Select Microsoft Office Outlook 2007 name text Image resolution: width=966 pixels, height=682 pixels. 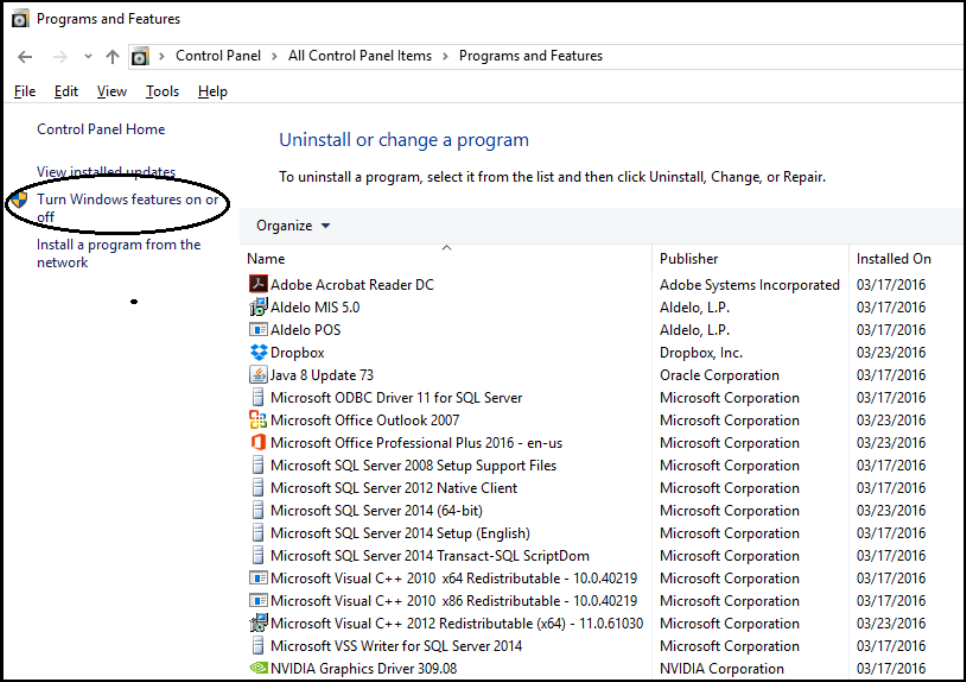[365, 420]
